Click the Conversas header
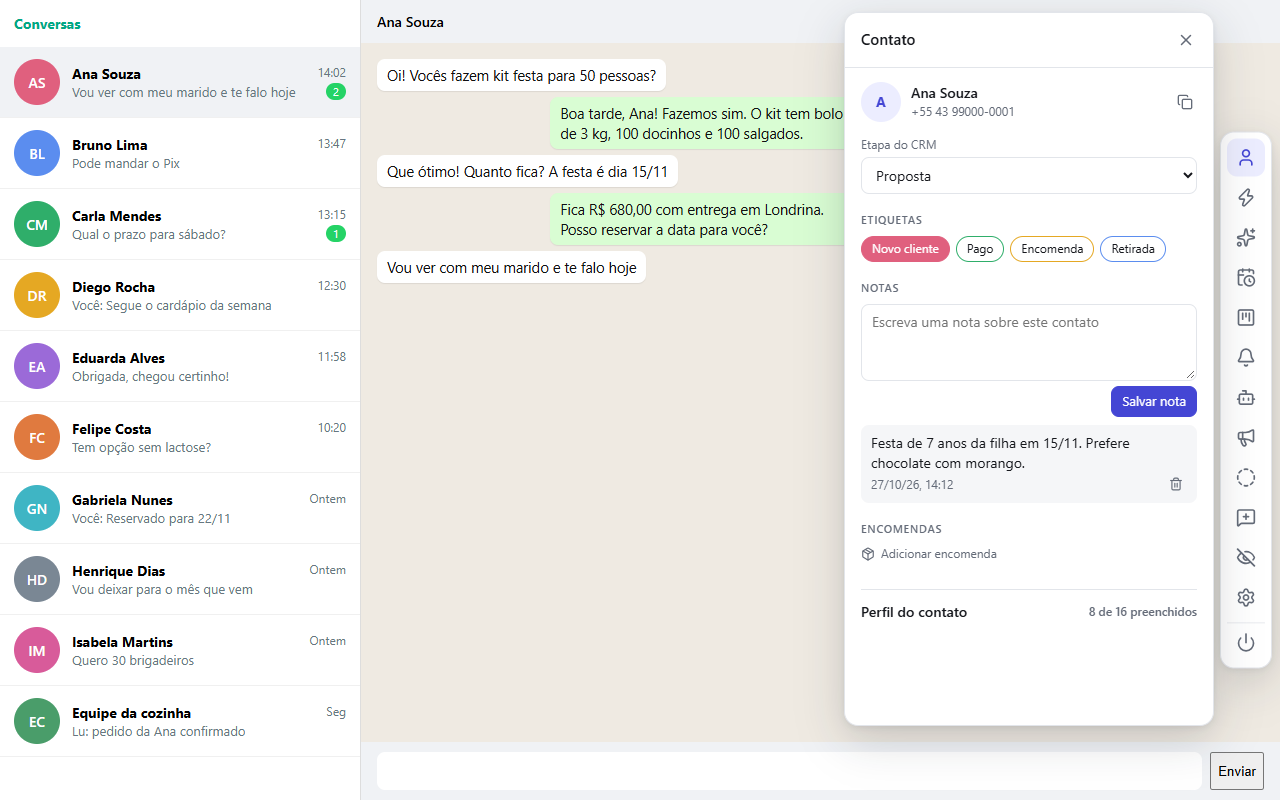Viewport: 1280px width, 800px height. click(47, 24)
